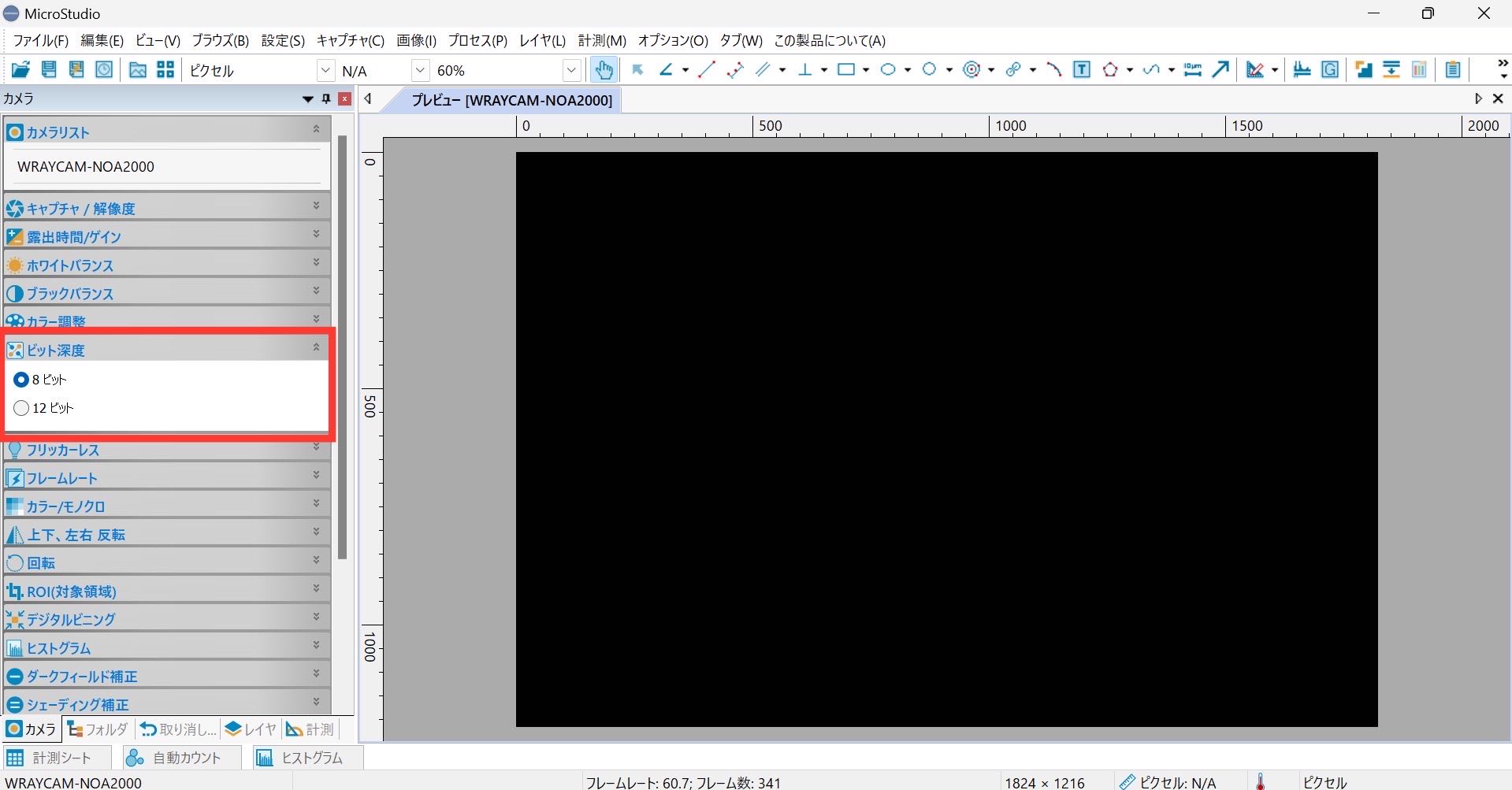Viewport: 1512px width, 790px height.
Task: Select the text annotation tool
Action: tap(1082, 70)
